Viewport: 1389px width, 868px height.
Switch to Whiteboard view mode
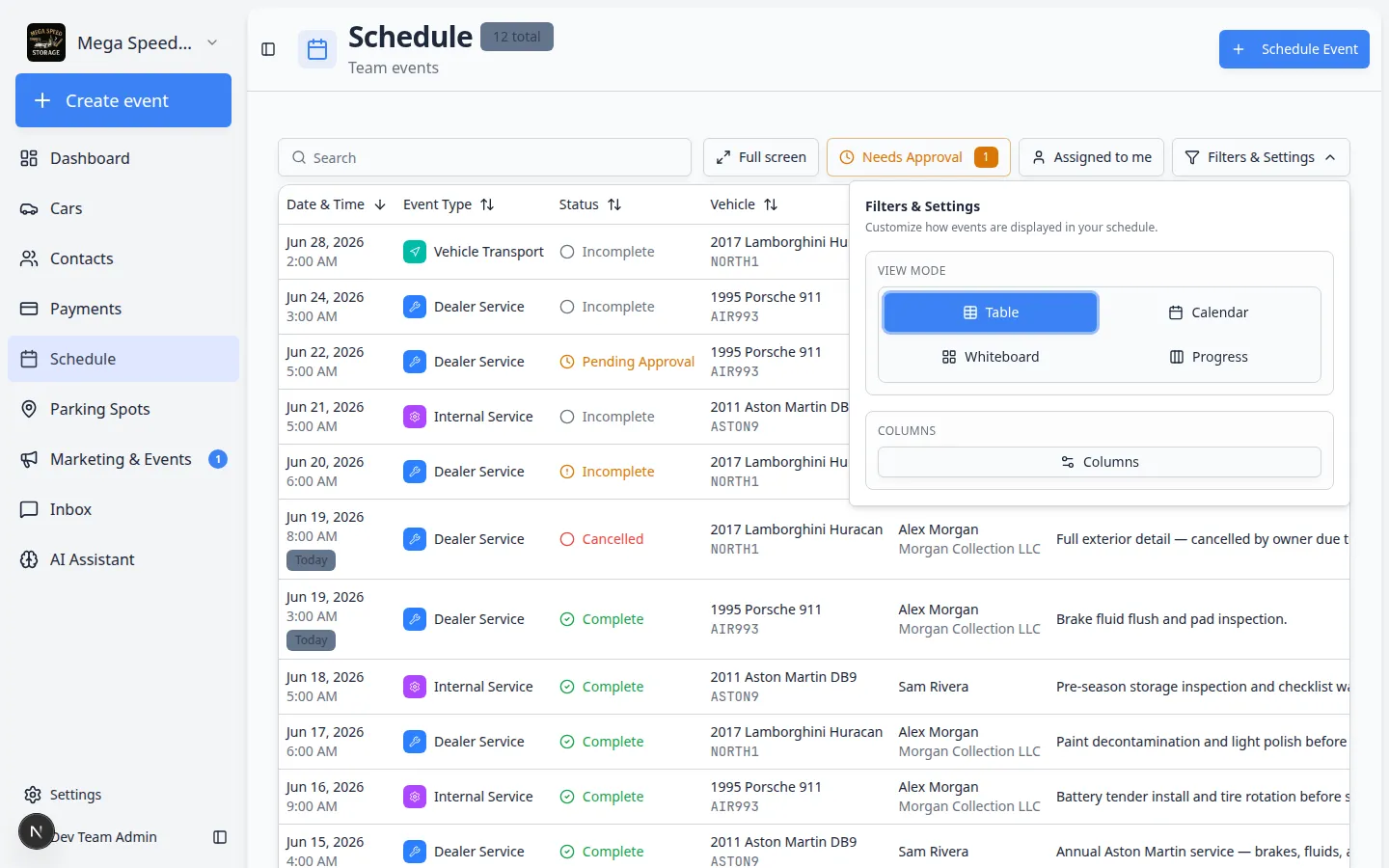991,357
